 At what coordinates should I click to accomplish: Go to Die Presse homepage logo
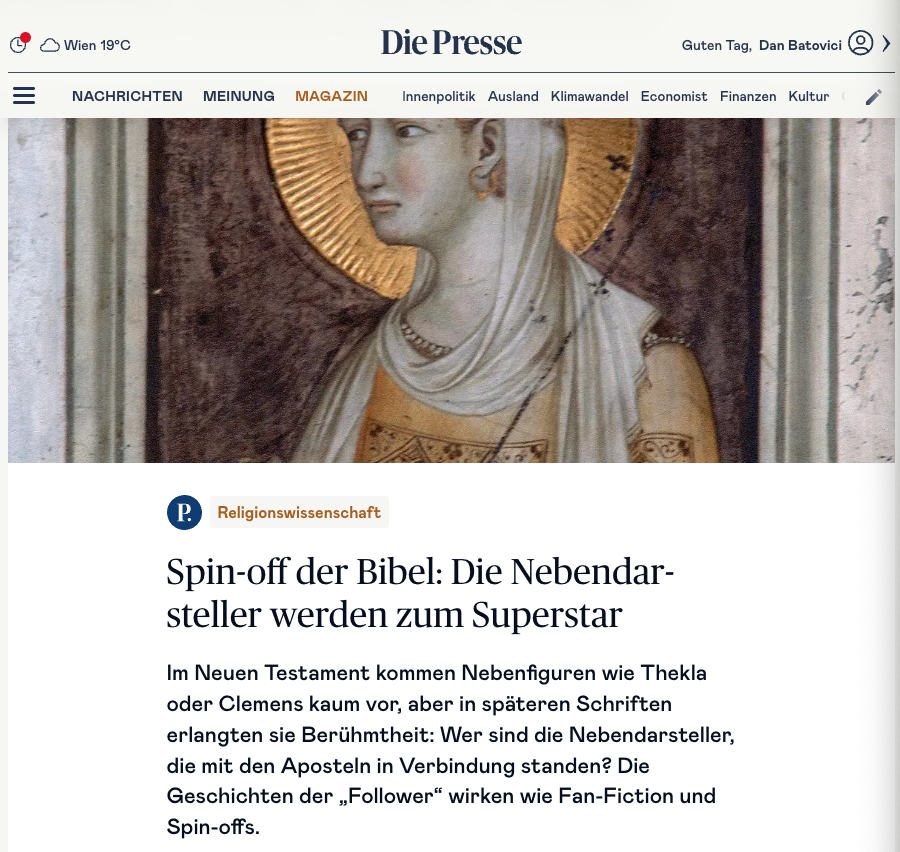[451, 43]
